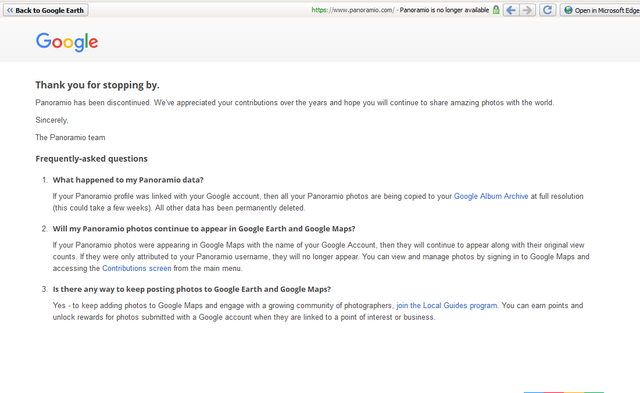
Task: Go back with the left arrow icon
Action: coord(511,10)
